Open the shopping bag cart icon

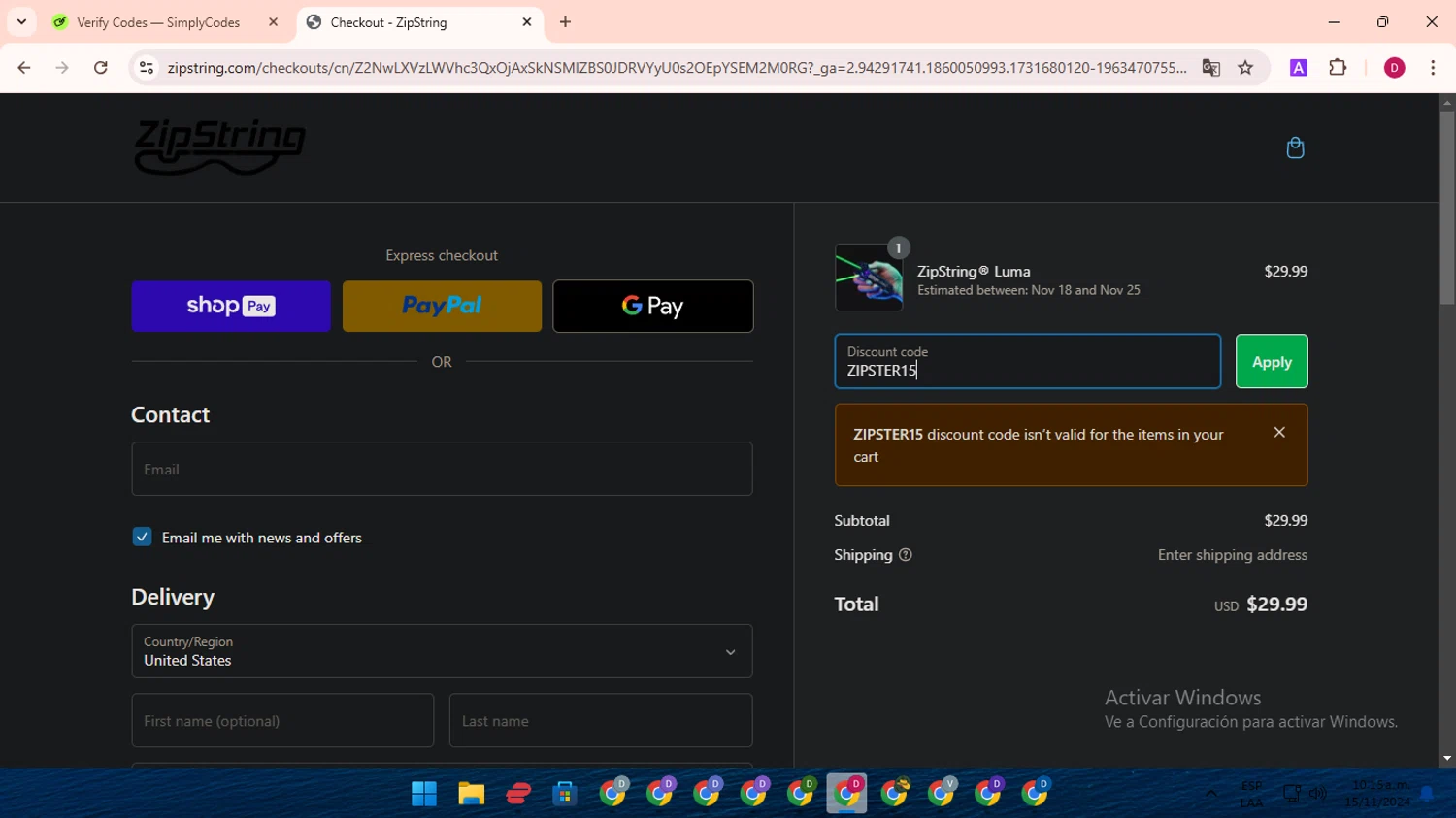tap(1295, 147)
